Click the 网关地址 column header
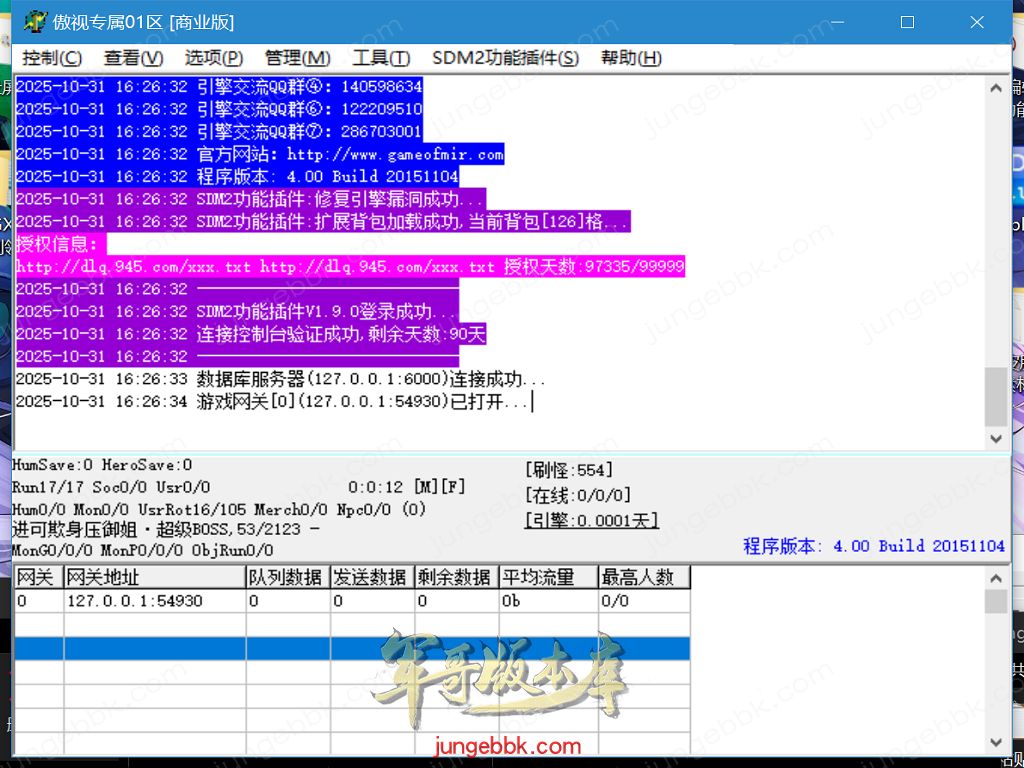This screenshot has height=768, width=1024. point(154,577)
